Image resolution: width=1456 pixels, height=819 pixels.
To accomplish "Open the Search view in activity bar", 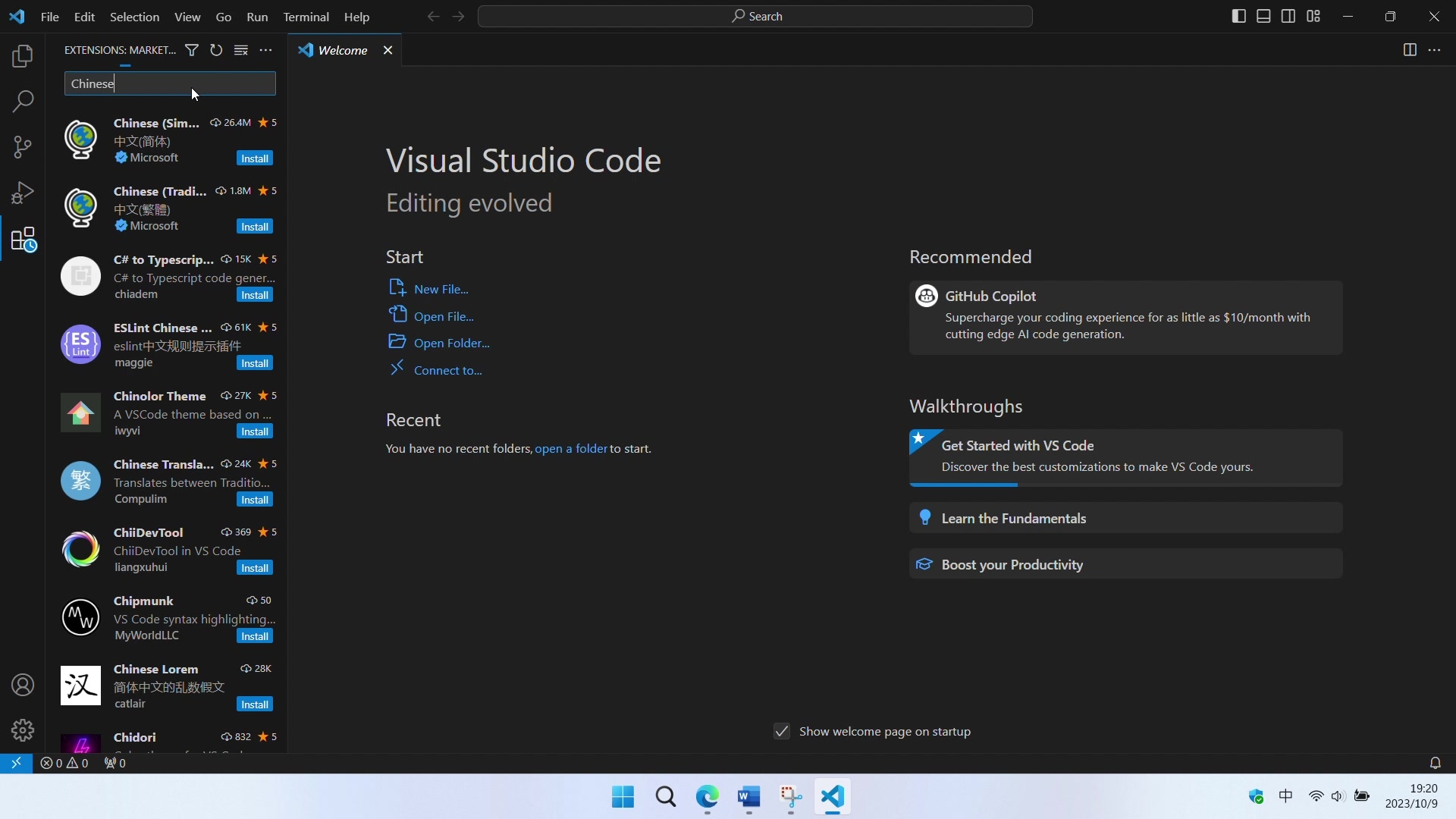I will point(23,101).
